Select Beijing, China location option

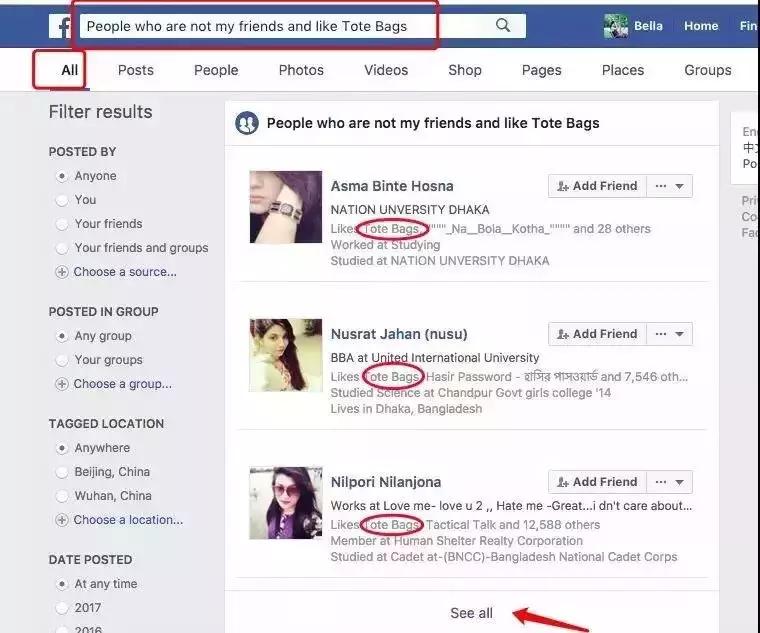coord(62,472)
